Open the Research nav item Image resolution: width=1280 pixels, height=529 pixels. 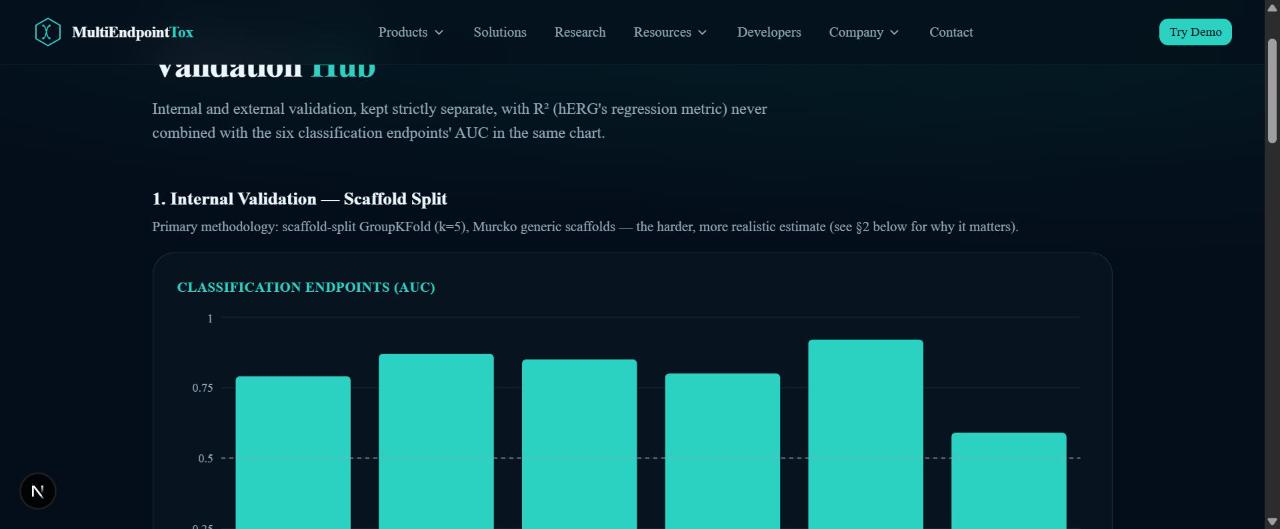580,32
